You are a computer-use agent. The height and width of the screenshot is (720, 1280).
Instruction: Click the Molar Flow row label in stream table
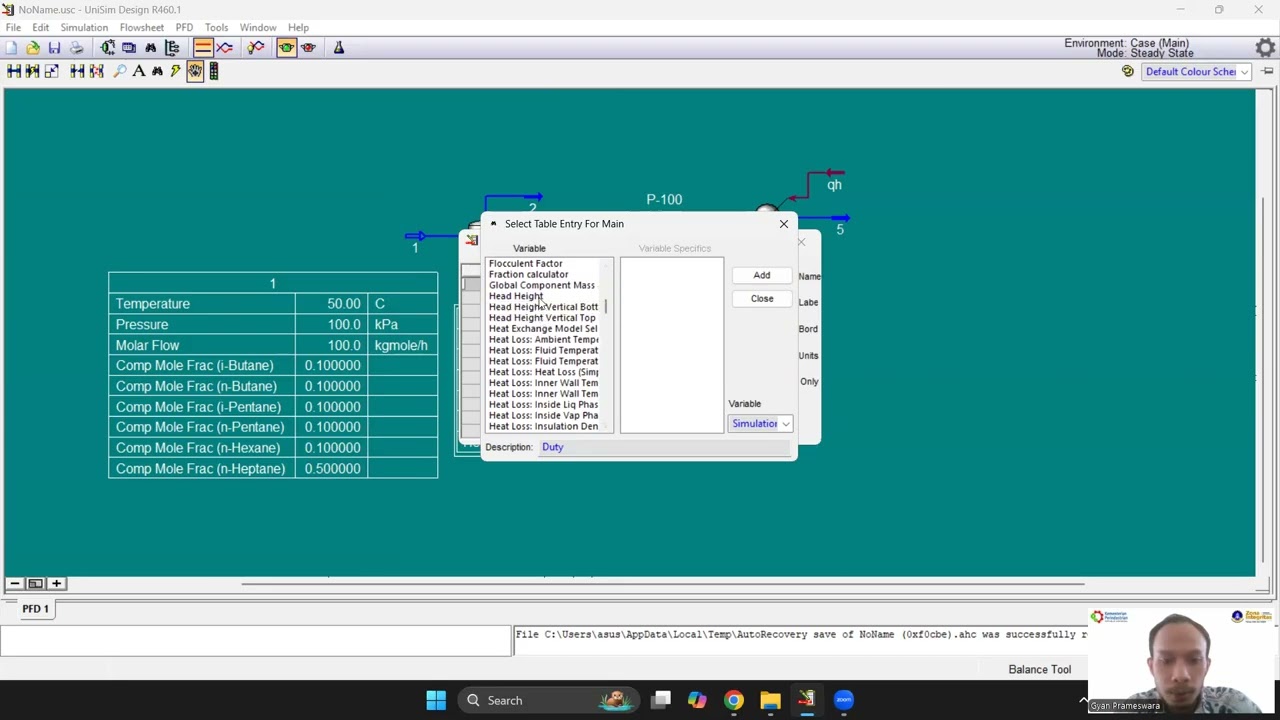coord(147,345)
